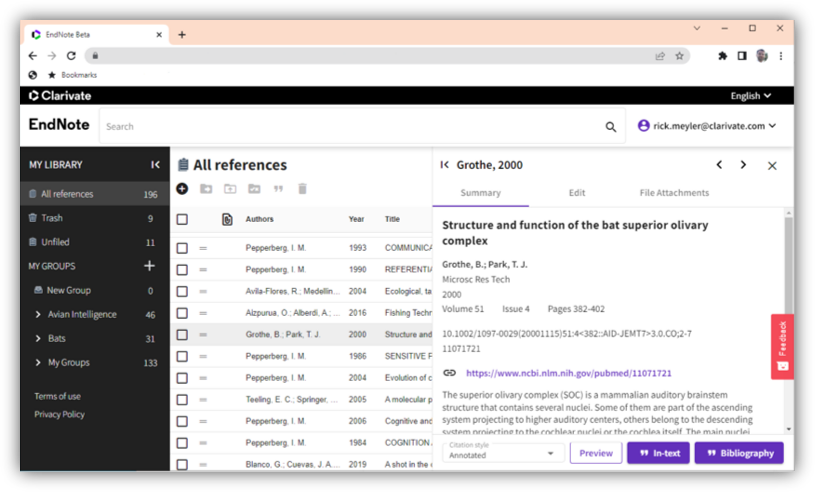Open the browser profile avatar
The width and height of the screenshot is (815, 492).
coord(762,56)
